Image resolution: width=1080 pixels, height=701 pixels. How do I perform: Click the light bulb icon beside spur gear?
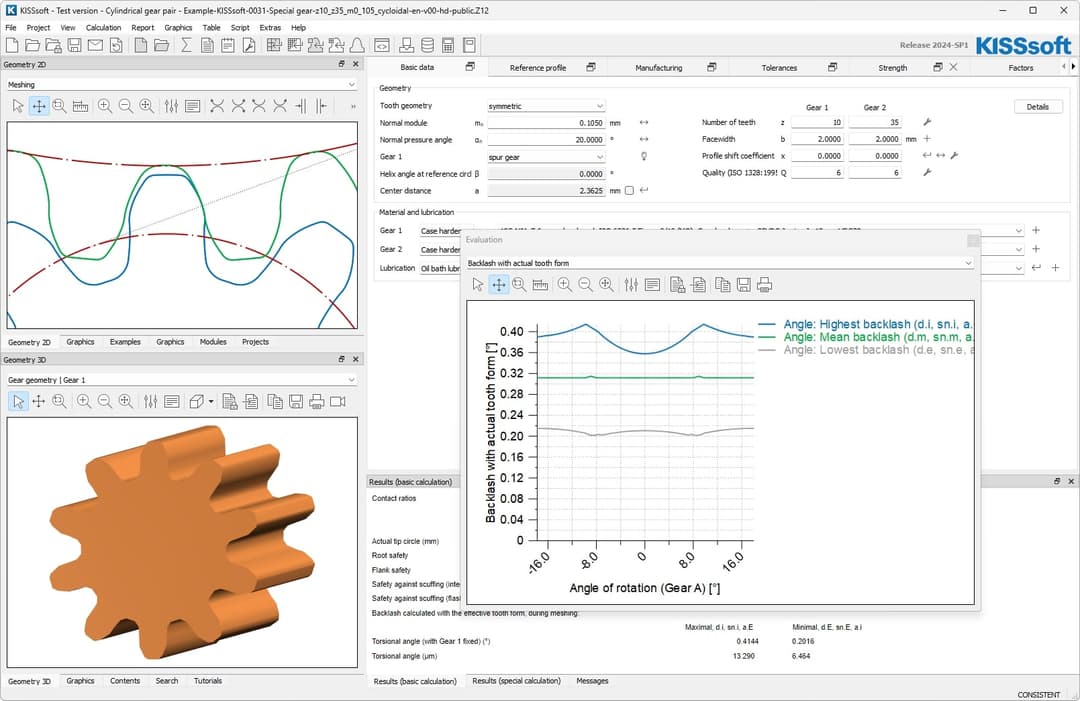[644, 156]
